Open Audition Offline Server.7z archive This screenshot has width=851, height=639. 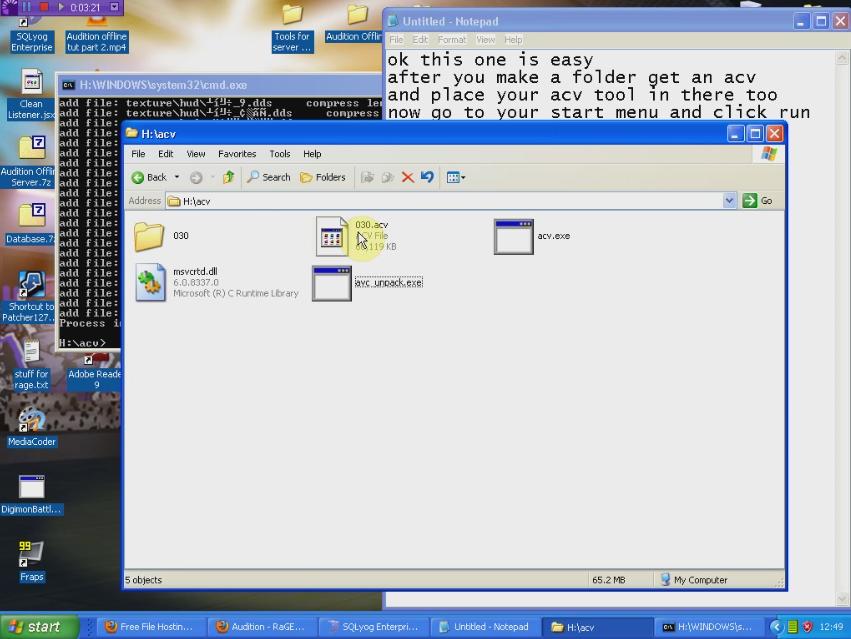pyautogui.click(x=28, y=162)
